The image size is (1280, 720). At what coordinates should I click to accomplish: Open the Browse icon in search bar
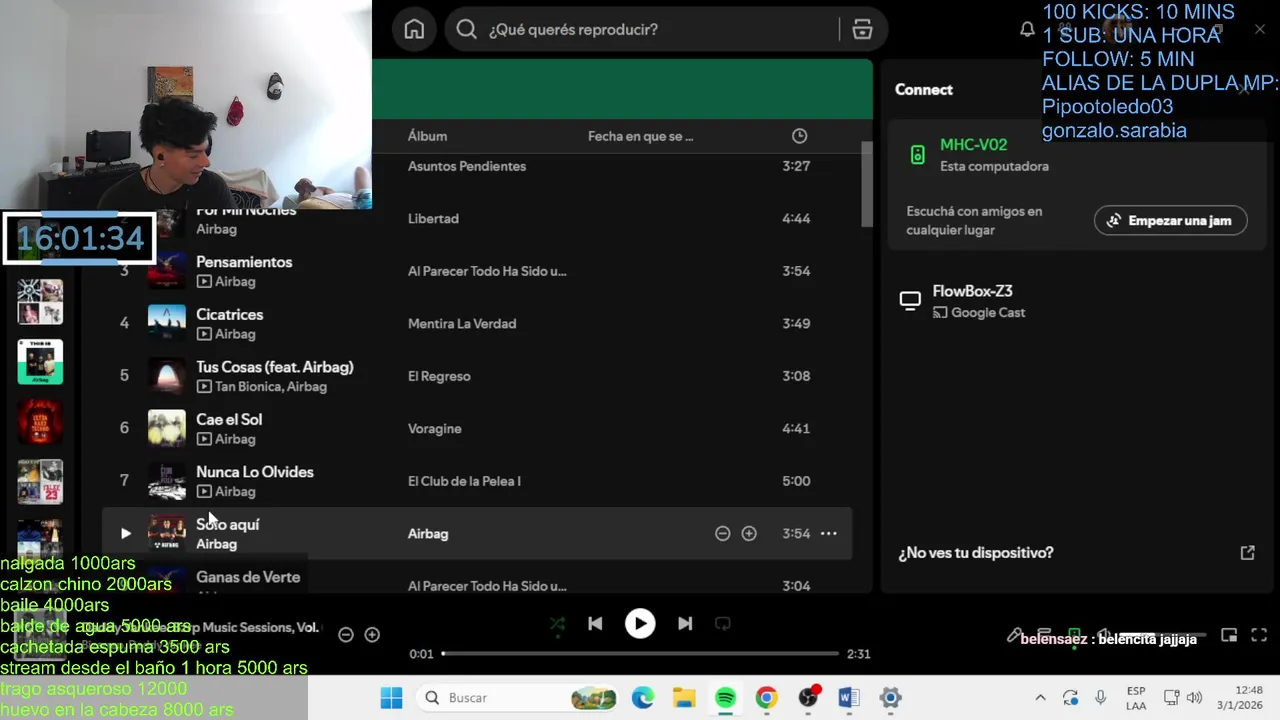tap(862, 29)
